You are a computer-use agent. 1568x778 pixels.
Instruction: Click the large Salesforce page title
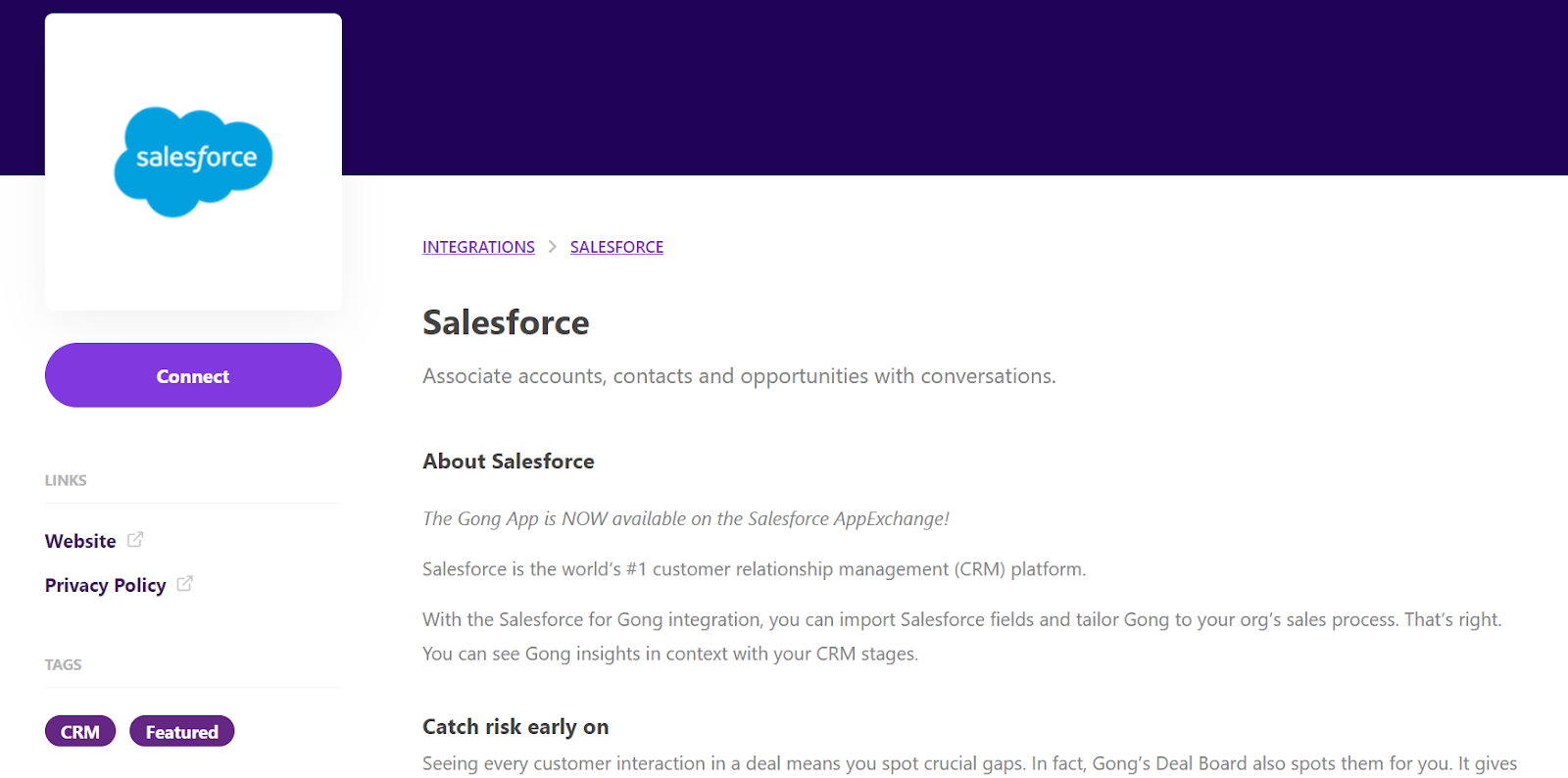click(506, 322)
